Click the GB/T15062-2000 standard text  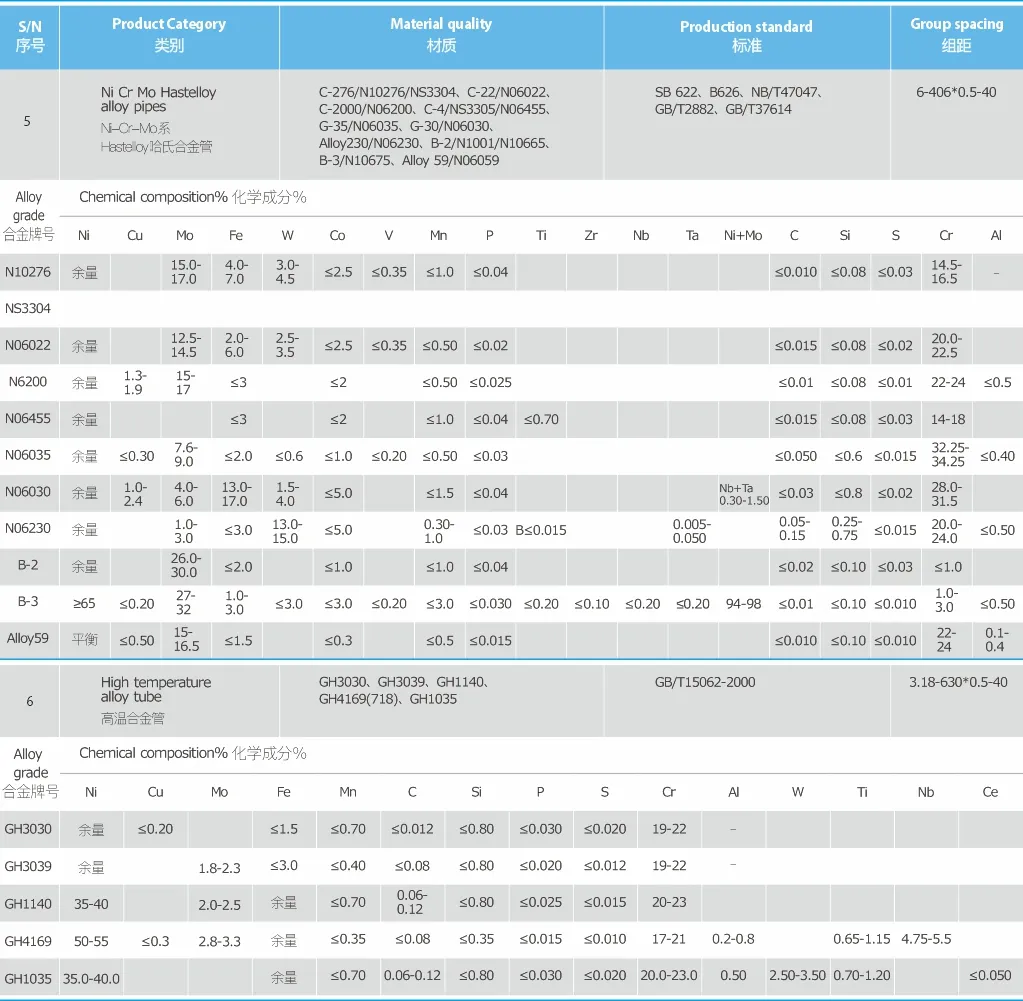705,682
